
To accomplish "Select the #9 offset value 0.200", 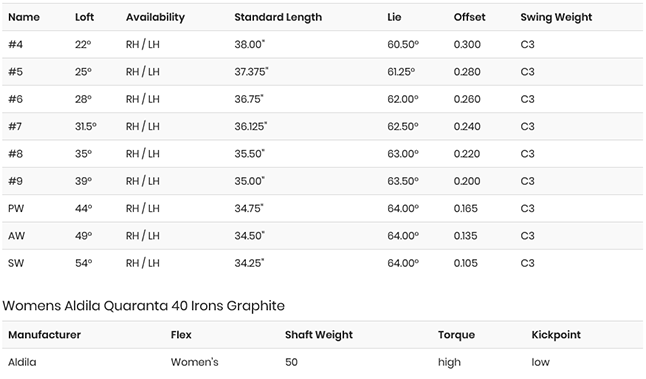I will pyautogui.click(x=467, y=181).
